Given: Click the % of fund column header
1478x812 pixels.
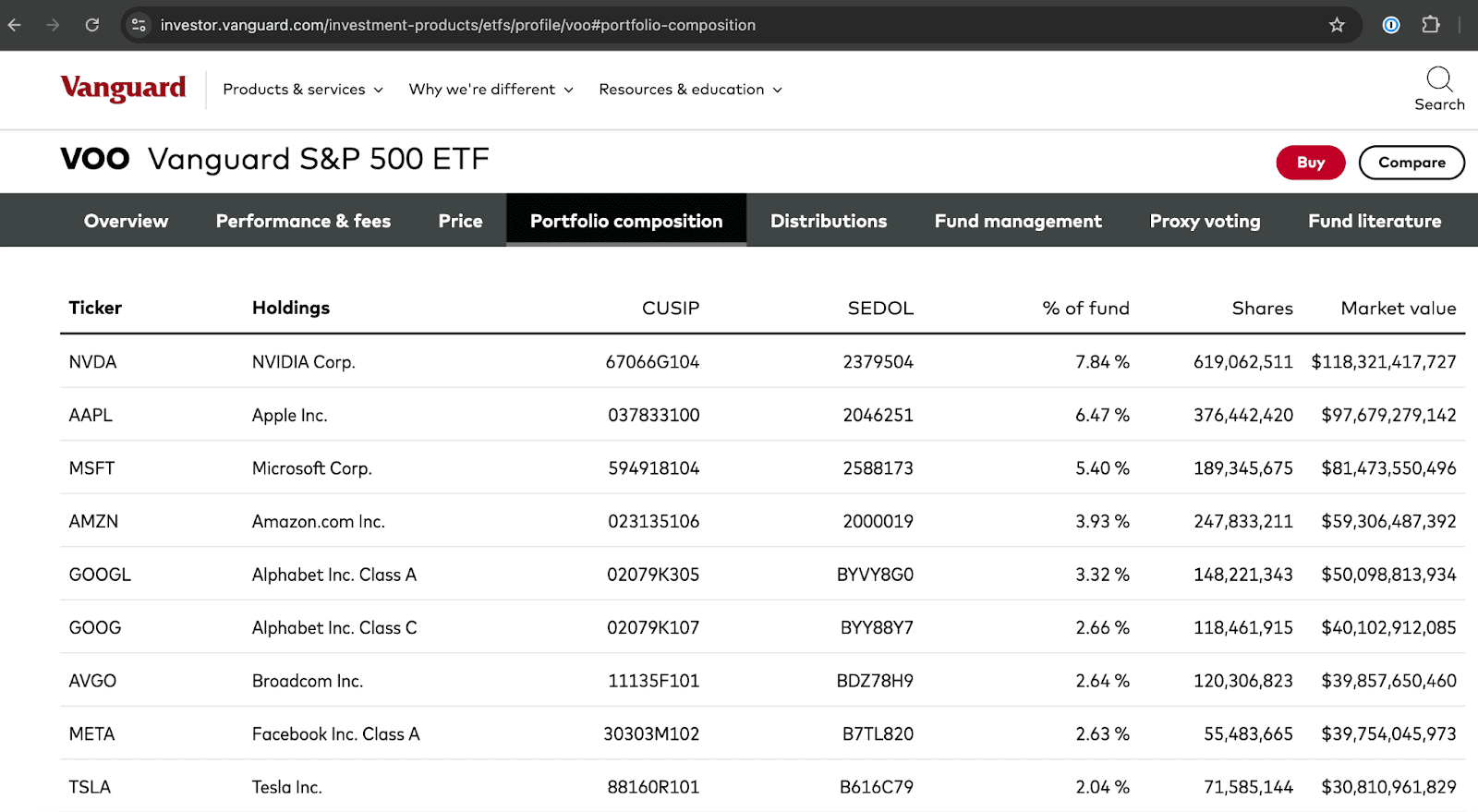Looking at the screenshot, I should (x=1086, y=308).
